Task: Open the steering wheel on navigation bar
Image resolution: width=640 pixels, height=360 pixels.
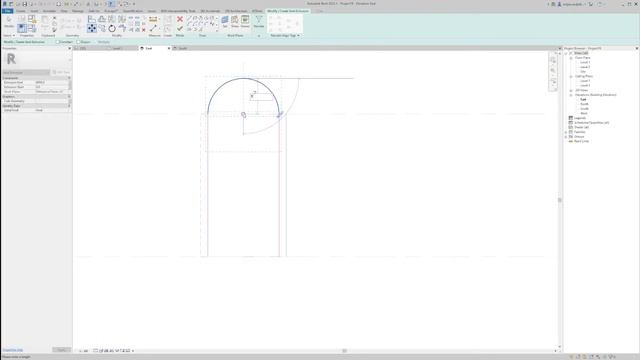Action: point(553,60)
